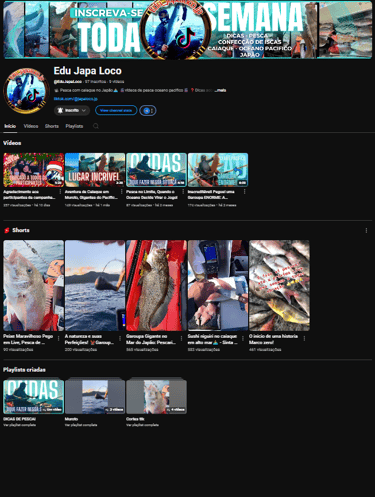375x497 pixels.
Task: Click 'DICAS DE PESCA' playlist title
Action: [x=19, y=419]
